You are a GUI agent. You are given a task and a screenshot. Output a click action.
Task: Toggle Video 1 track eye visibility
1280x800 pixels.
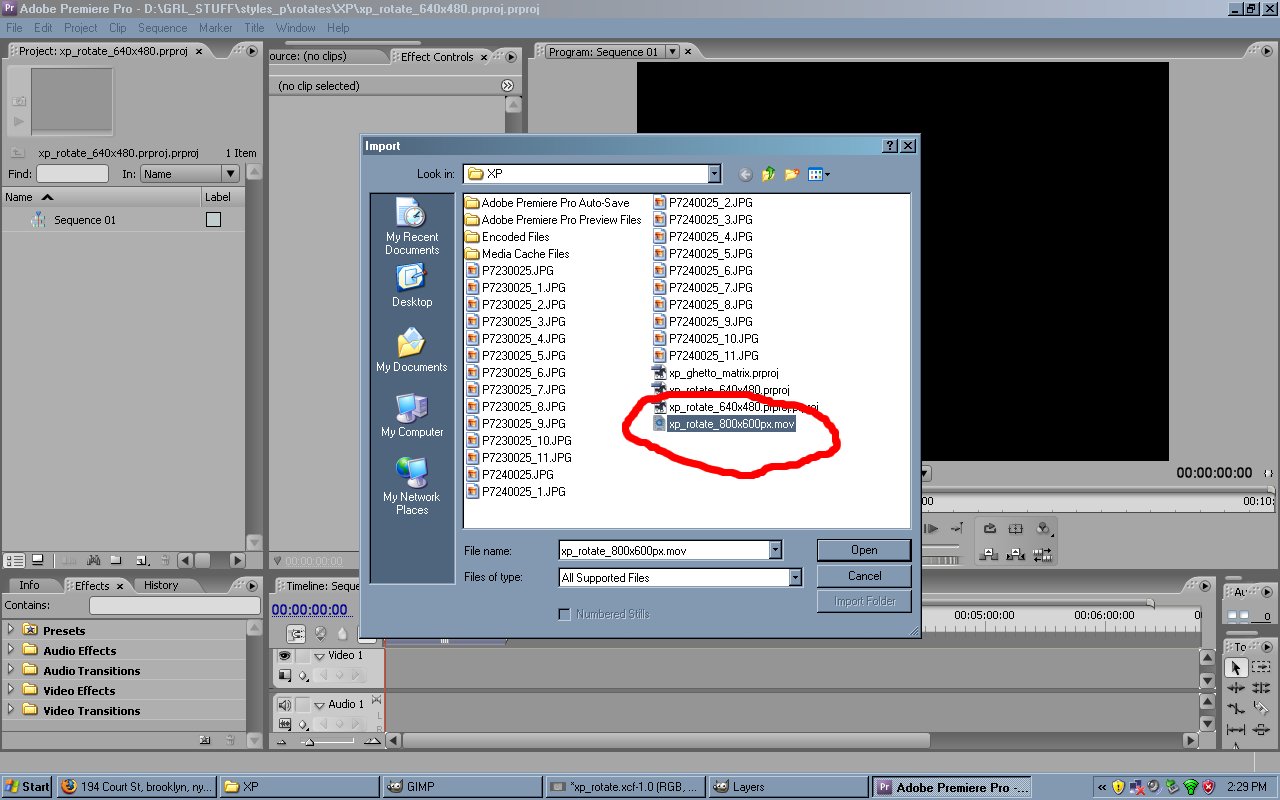(x=285, y=656)
